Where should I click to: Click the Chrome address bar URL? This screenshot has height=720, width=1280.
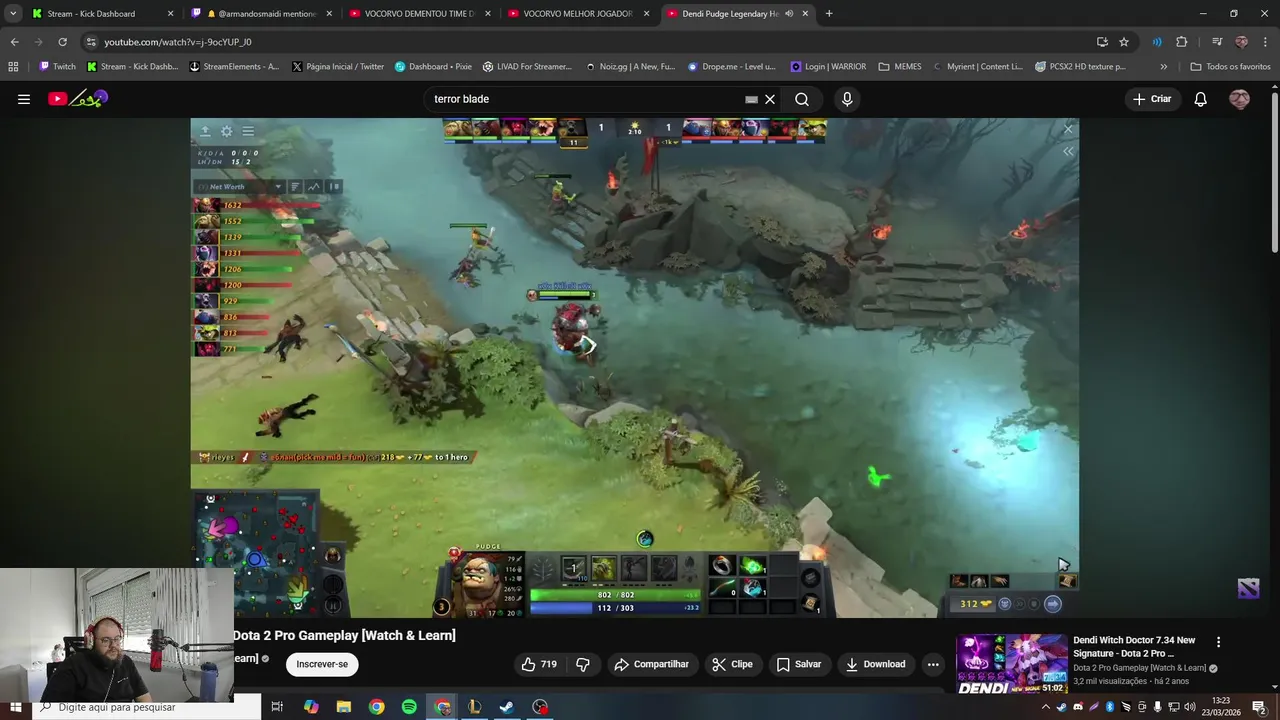tap(178, 42)
